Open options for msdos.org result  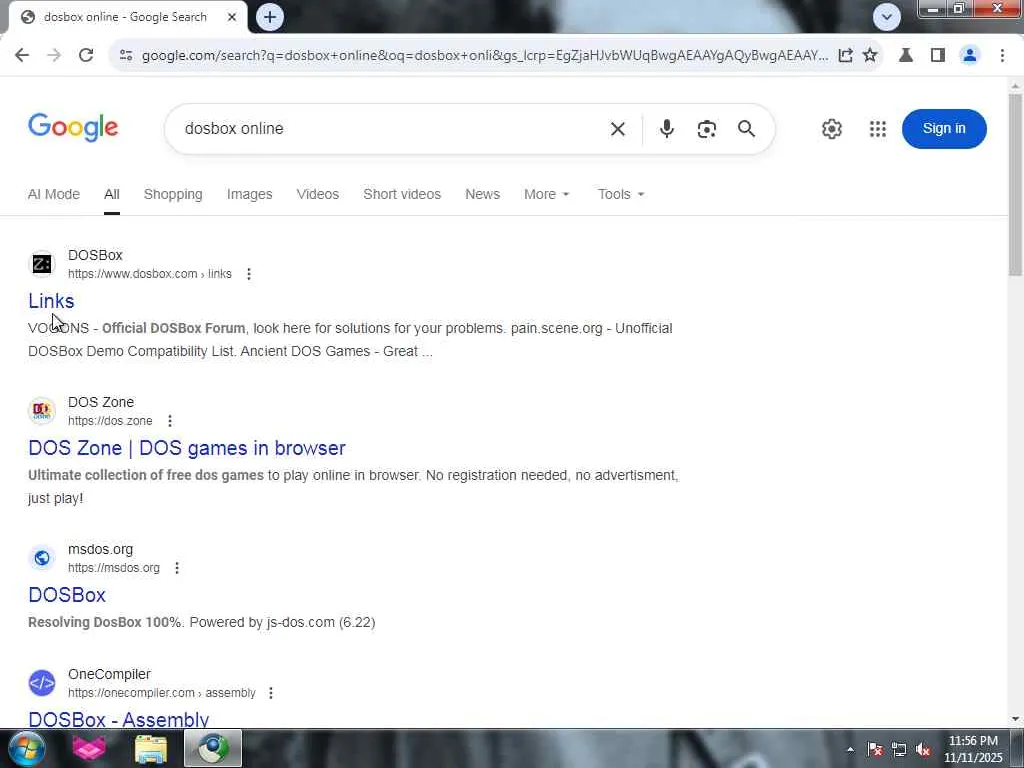177,568
